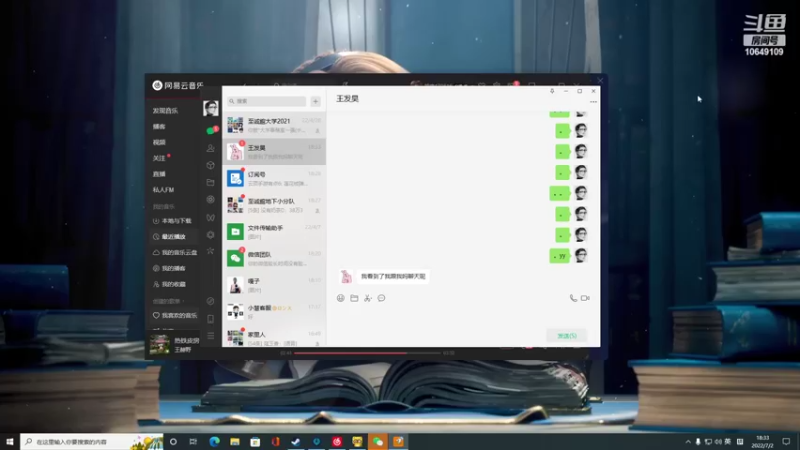Open 我喜欢的音乐 playlist in NetEase Music

(x=175, y=315)
